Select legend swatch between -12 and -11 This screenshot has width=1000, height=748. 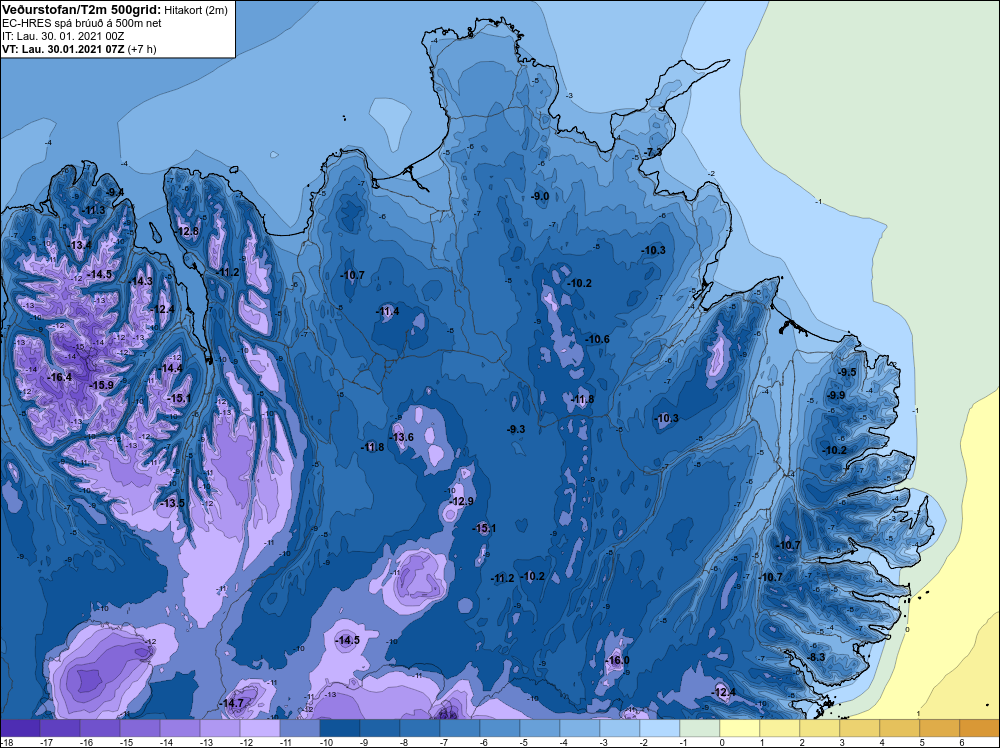pos(260,728)
